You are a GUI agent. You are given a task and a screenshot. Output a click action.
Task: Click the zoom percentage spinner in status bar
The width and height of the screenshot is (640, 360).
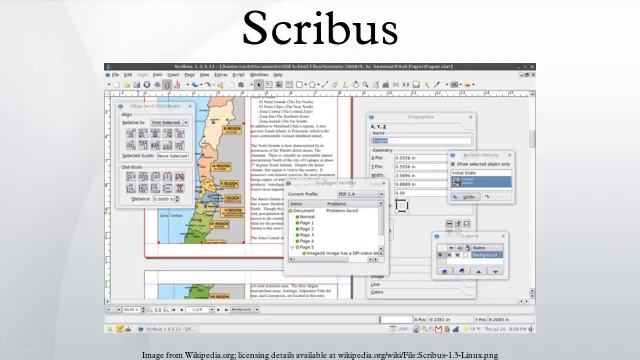coord(143,310)
